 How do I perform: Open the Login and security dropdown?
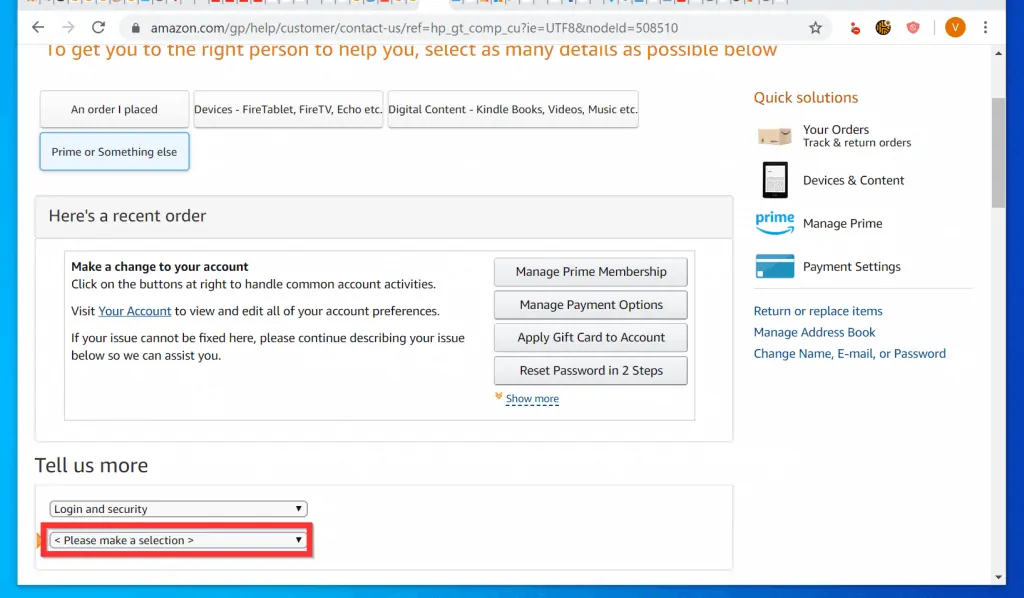point(177,508)
